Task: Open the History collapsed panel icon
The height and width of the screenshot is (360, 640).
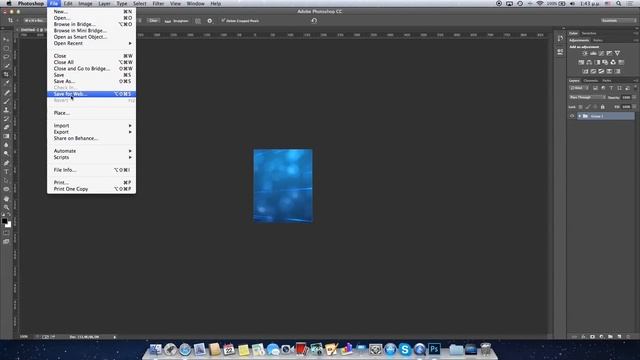Action: pyautogui.click(x=560, y=38)
